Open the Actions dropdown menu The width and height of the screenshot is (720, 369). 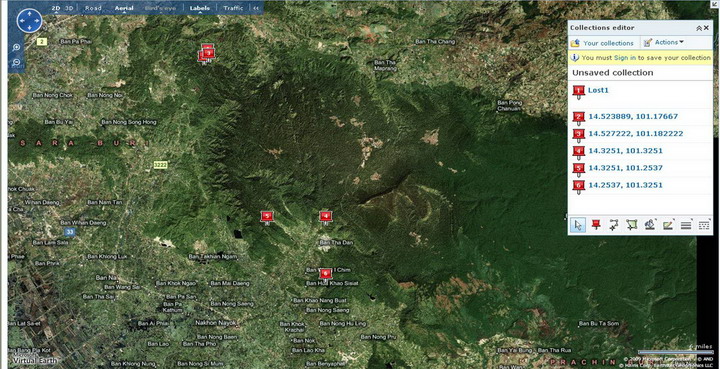(x=664, y=42)
